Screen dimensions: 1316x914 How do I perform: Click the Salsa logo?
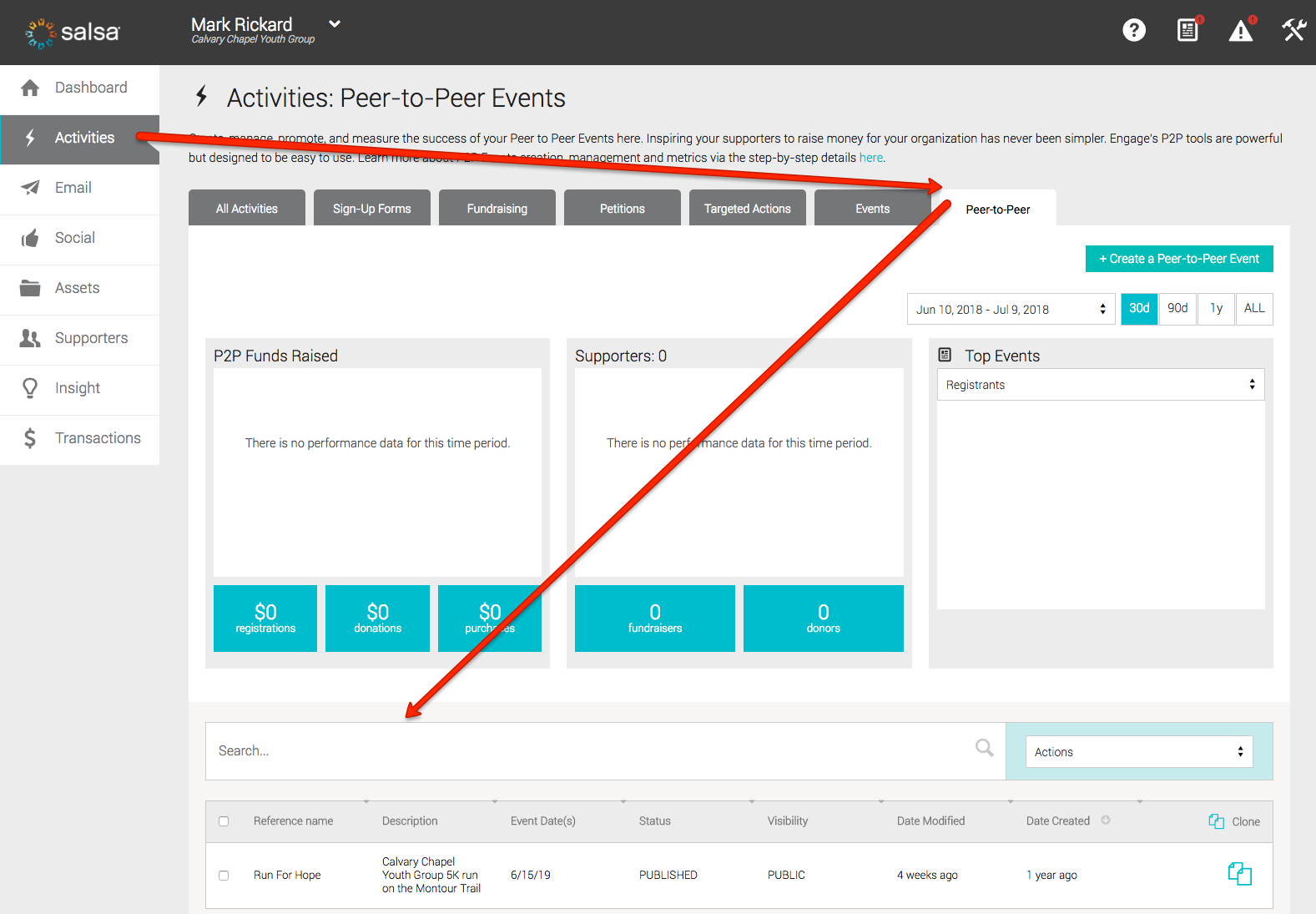(x=73, y=33)
